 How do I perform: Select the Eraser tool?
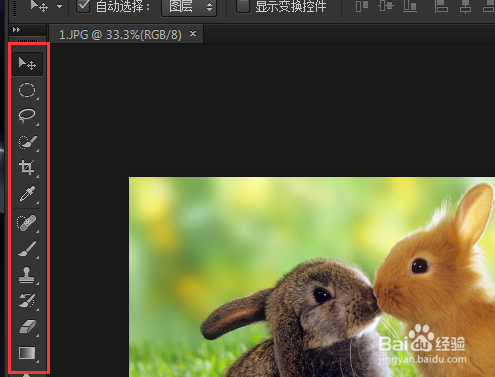coord(27,327)
